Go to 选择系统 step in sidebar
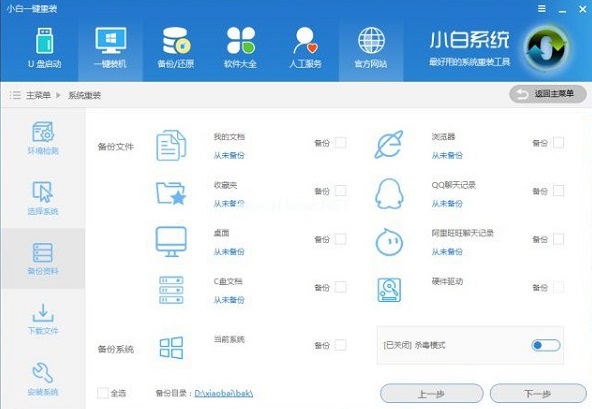The width and height of the screenshot is (592, 409). coord(43,198)
